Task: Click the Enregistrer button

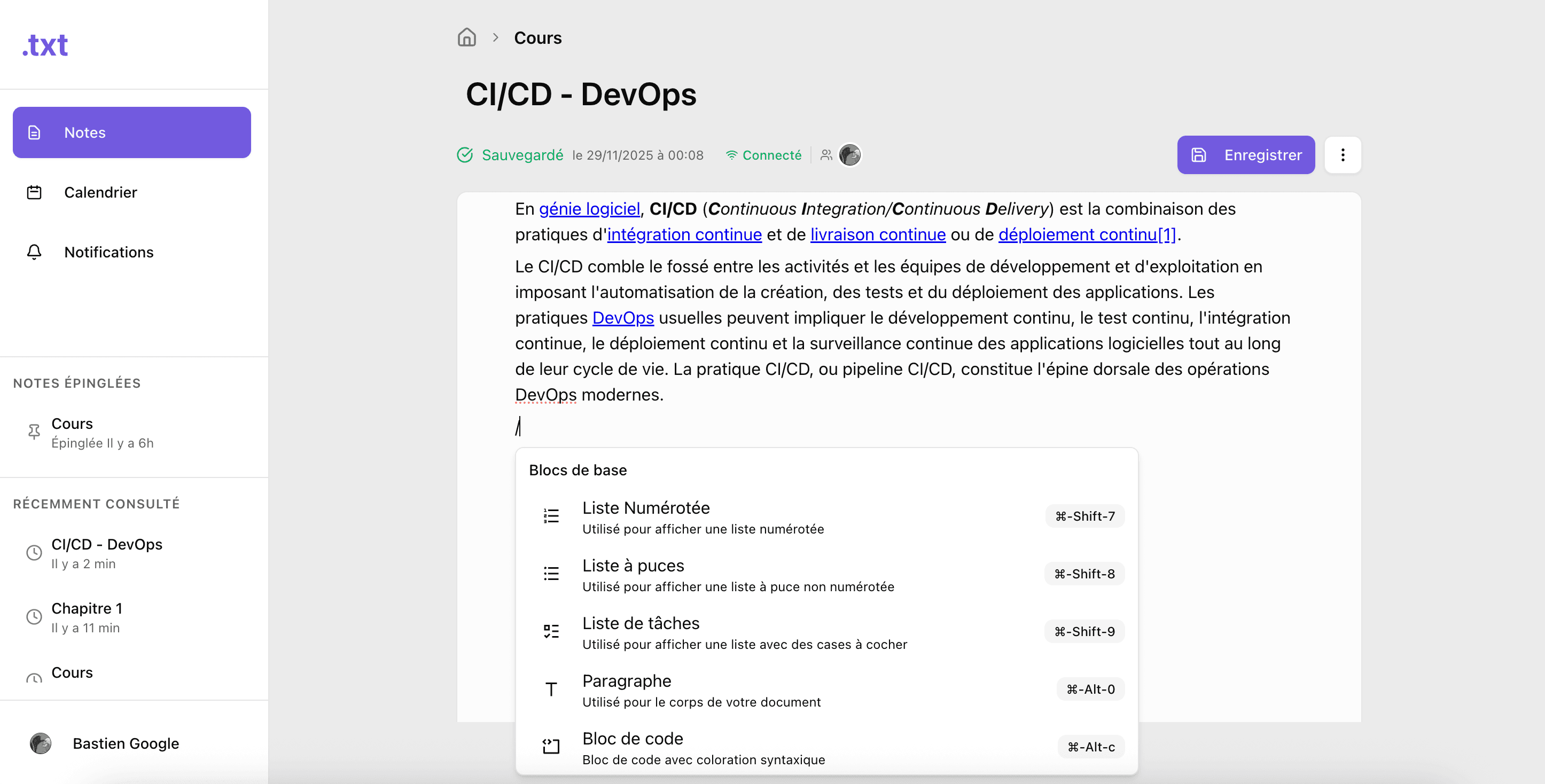Action: click(x=1246, y=155)
